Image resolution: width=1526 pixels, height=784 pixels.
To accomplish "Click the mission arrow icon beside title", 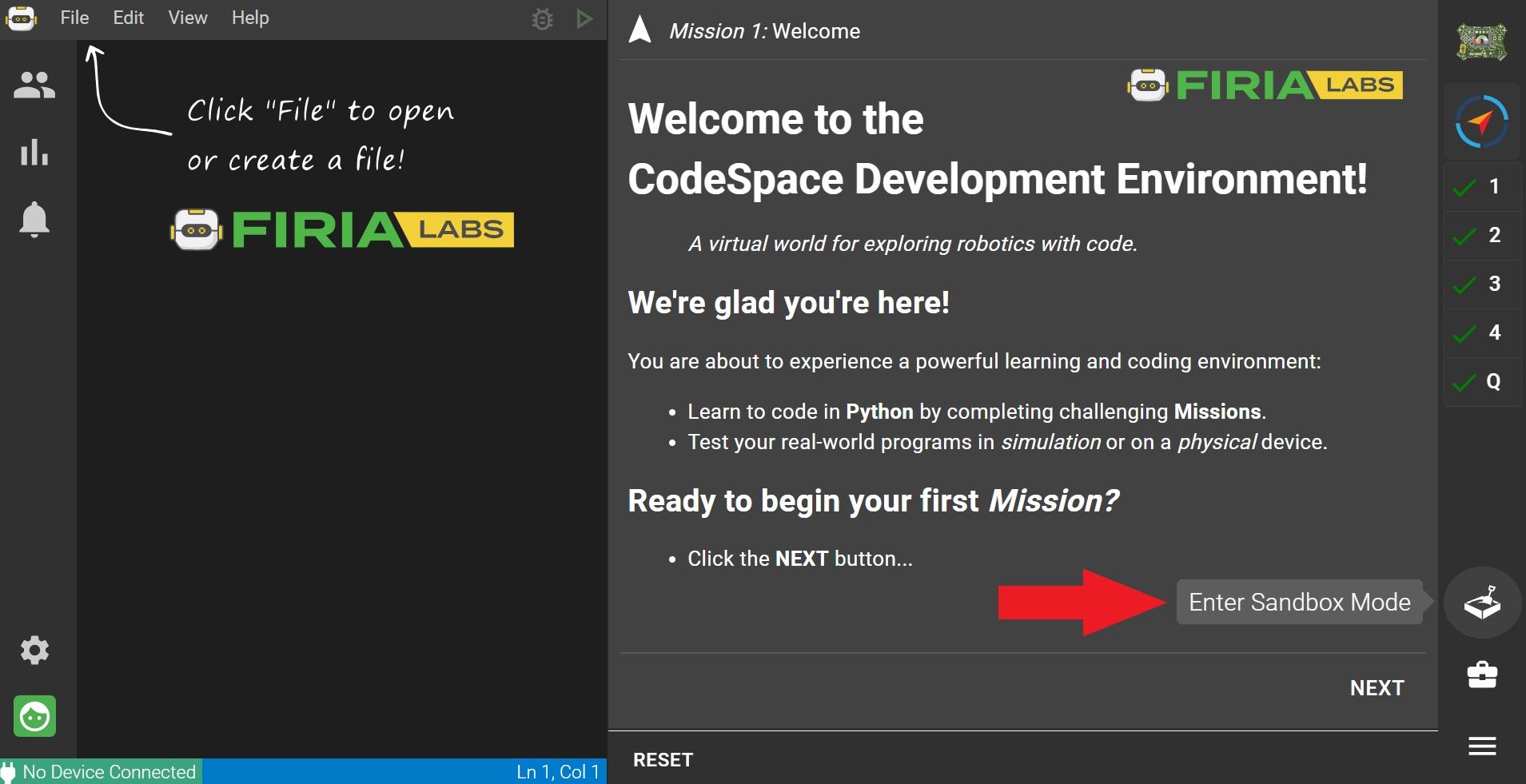I will click(x=640, y=30).
